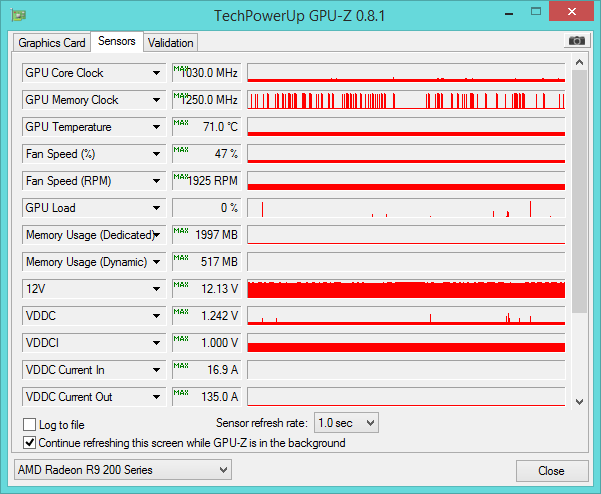Click the vertical scrollbar thumb

point(580,191)
